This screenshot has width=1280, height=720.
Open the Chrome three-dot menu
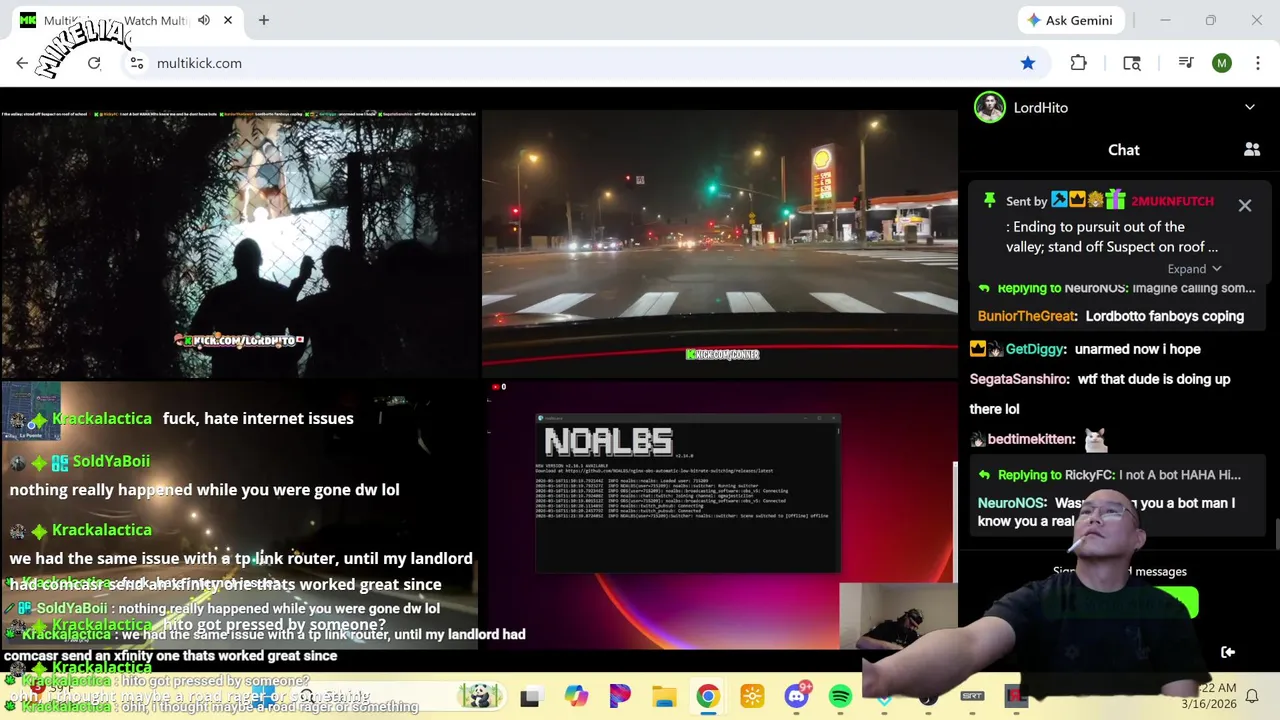pos(1257,63)
